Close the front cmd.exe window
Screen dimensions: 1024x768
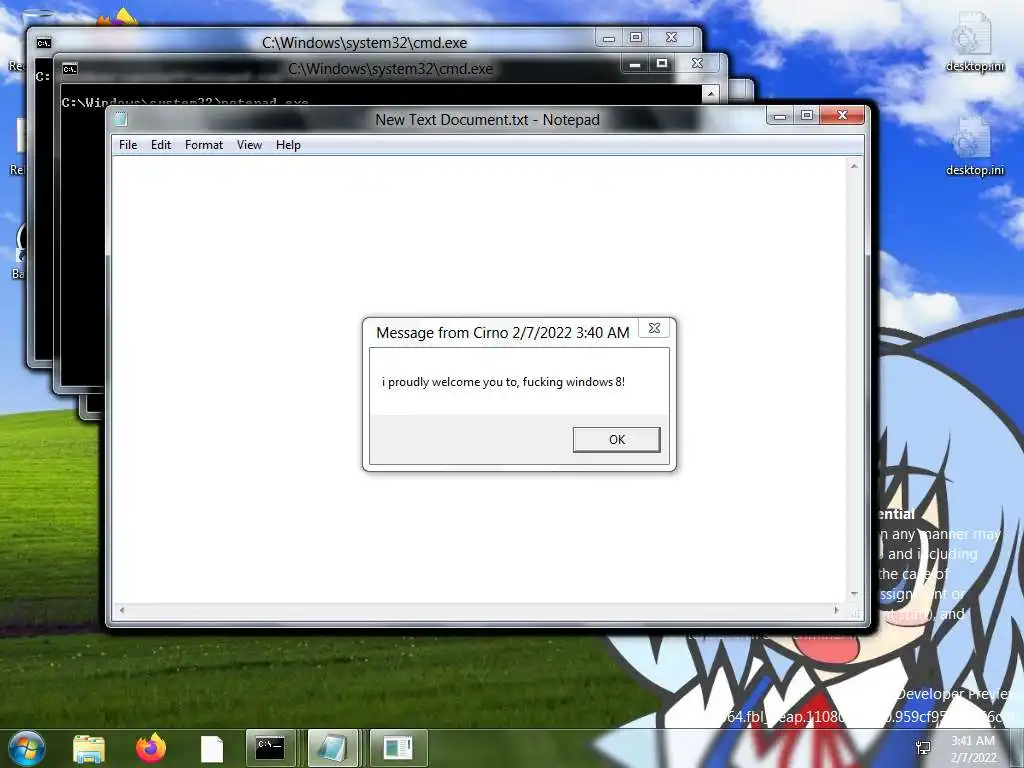[697, 63]
